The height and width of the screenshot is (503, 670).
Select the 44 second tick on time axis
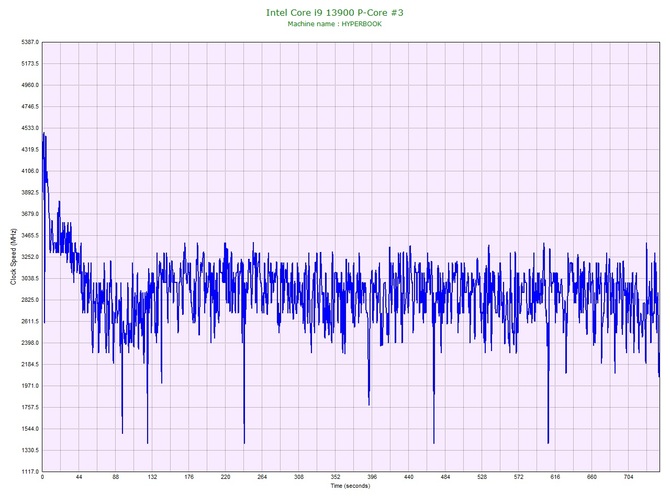[x=79, y=478]
